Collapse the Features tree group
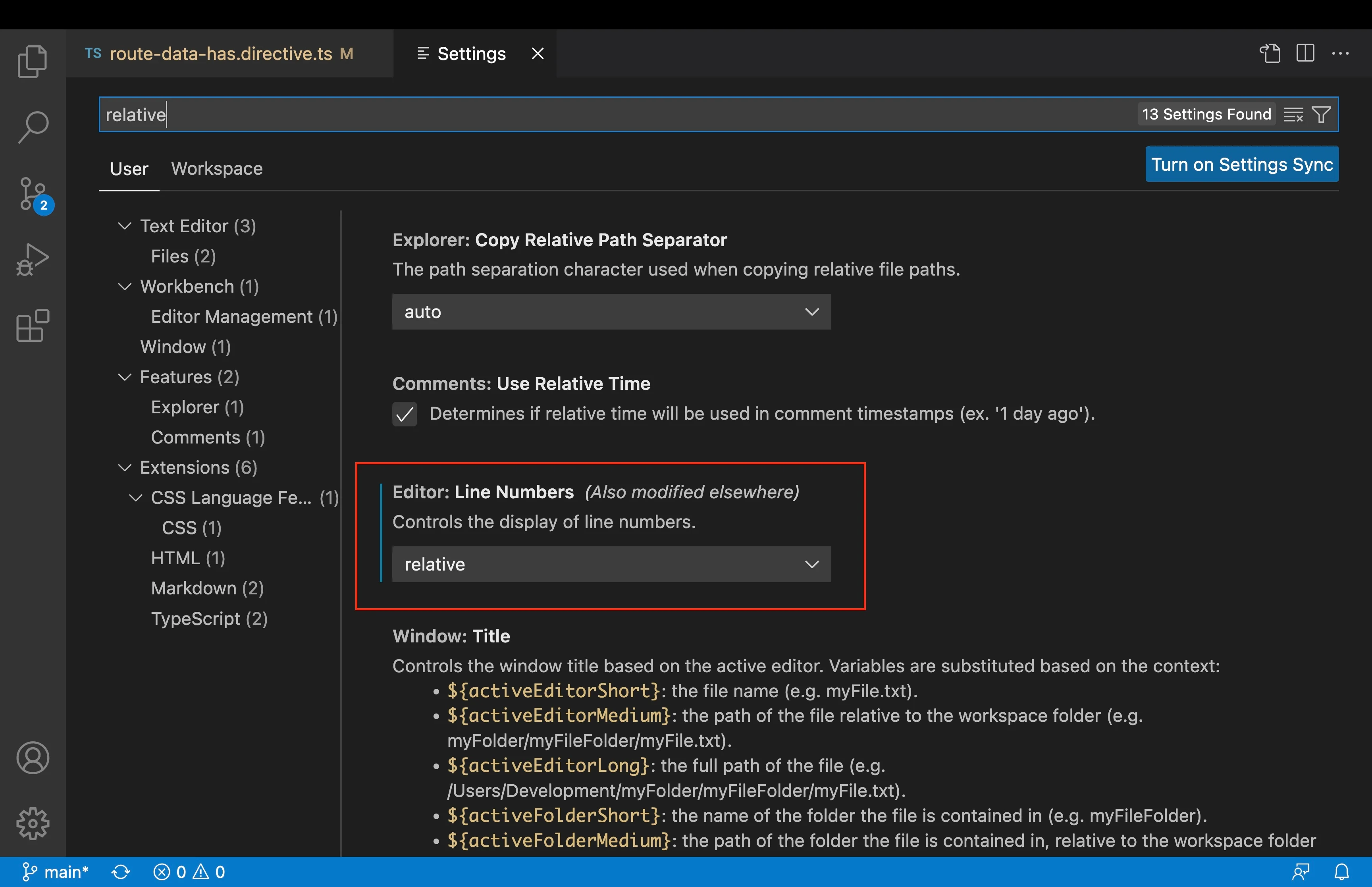Screen dimensions: 1372x887 pos(124,377)
